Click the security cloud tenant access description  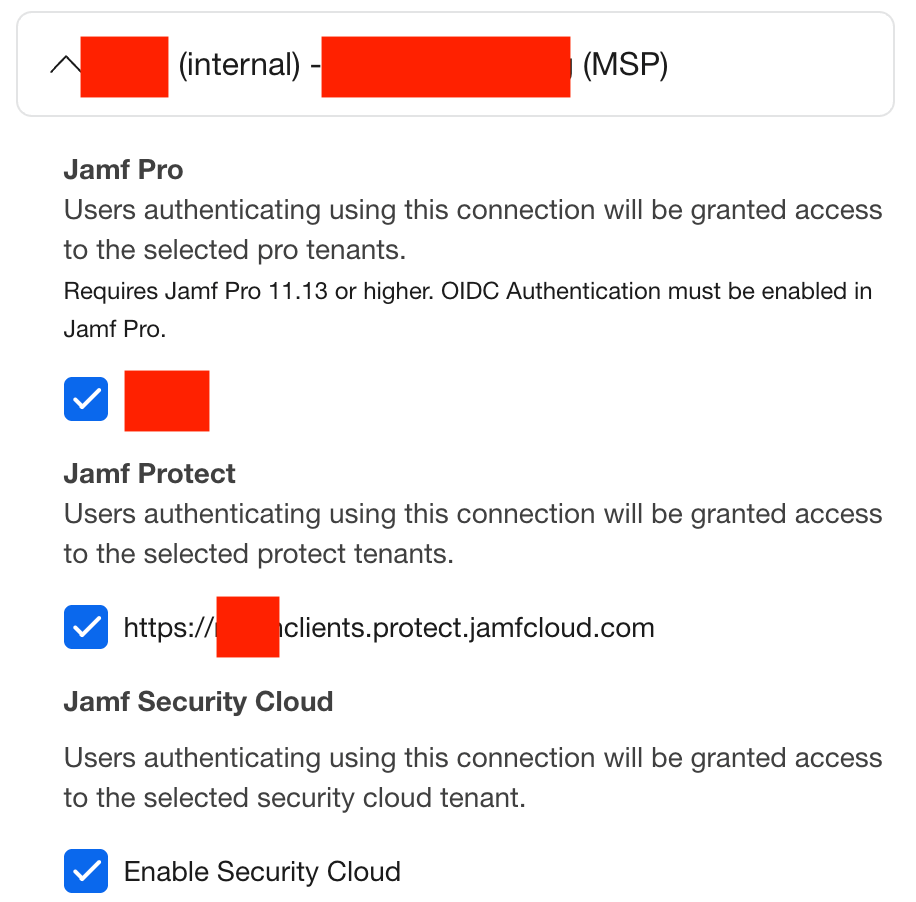pyautogui.click(x=472, y=777)
